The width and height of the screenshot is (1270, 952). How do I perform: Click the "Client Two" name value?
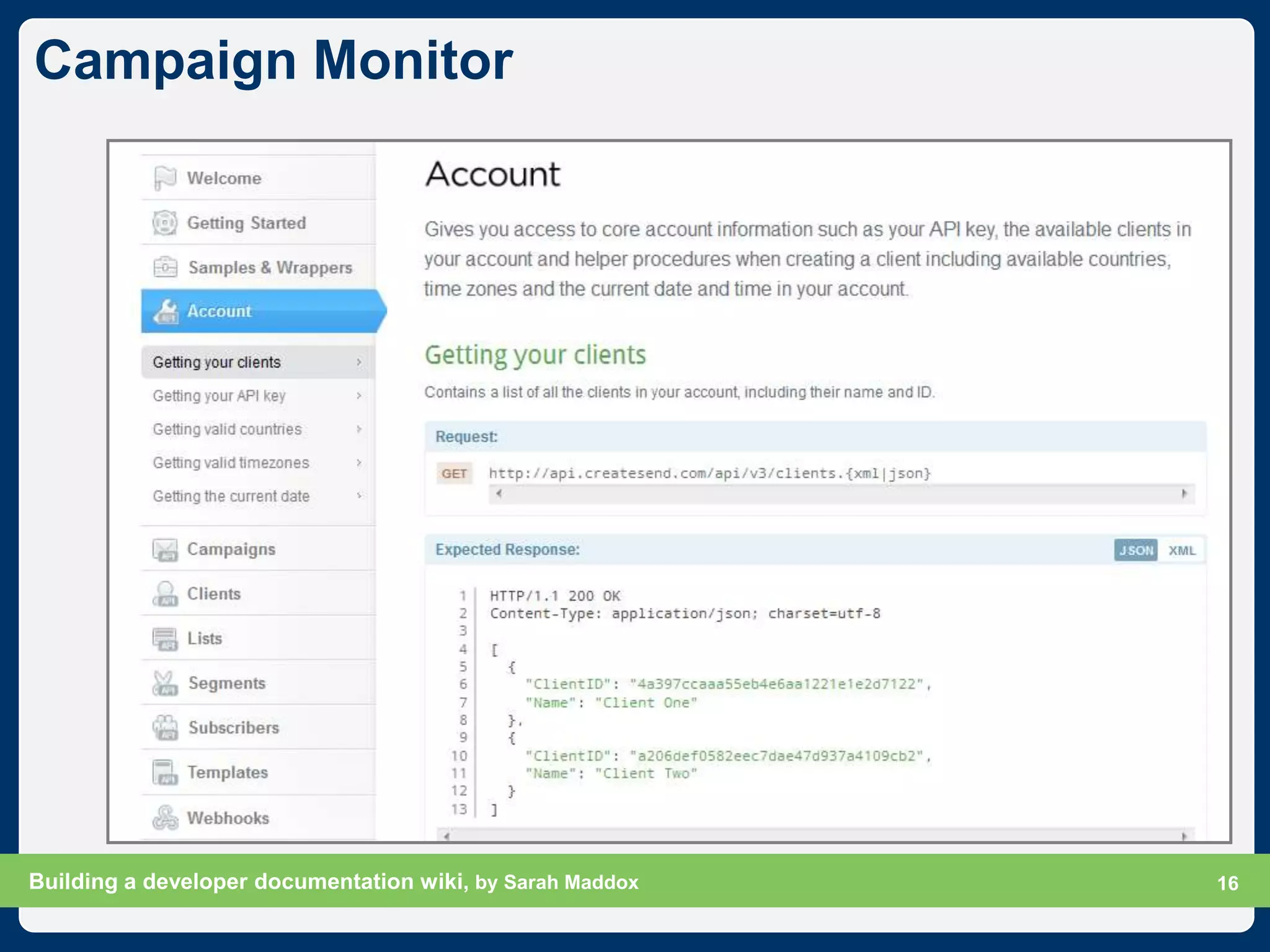tap(646, 773)
